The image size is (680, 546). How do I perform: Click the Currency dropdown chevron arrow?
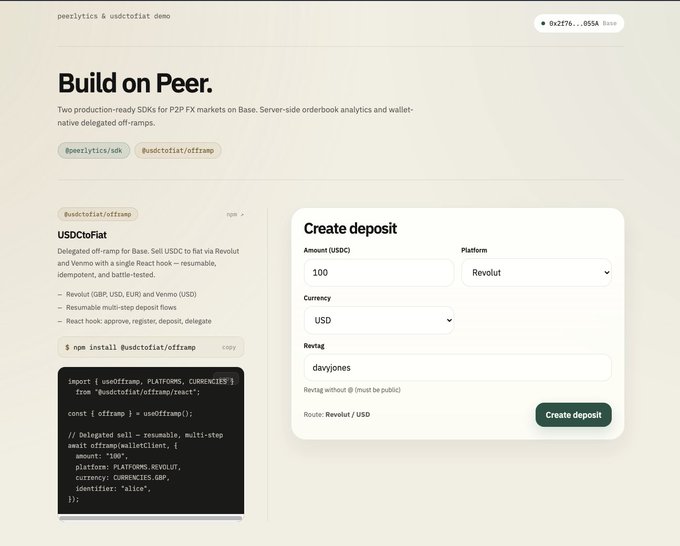pyautogui.click(x=448, y=320)
